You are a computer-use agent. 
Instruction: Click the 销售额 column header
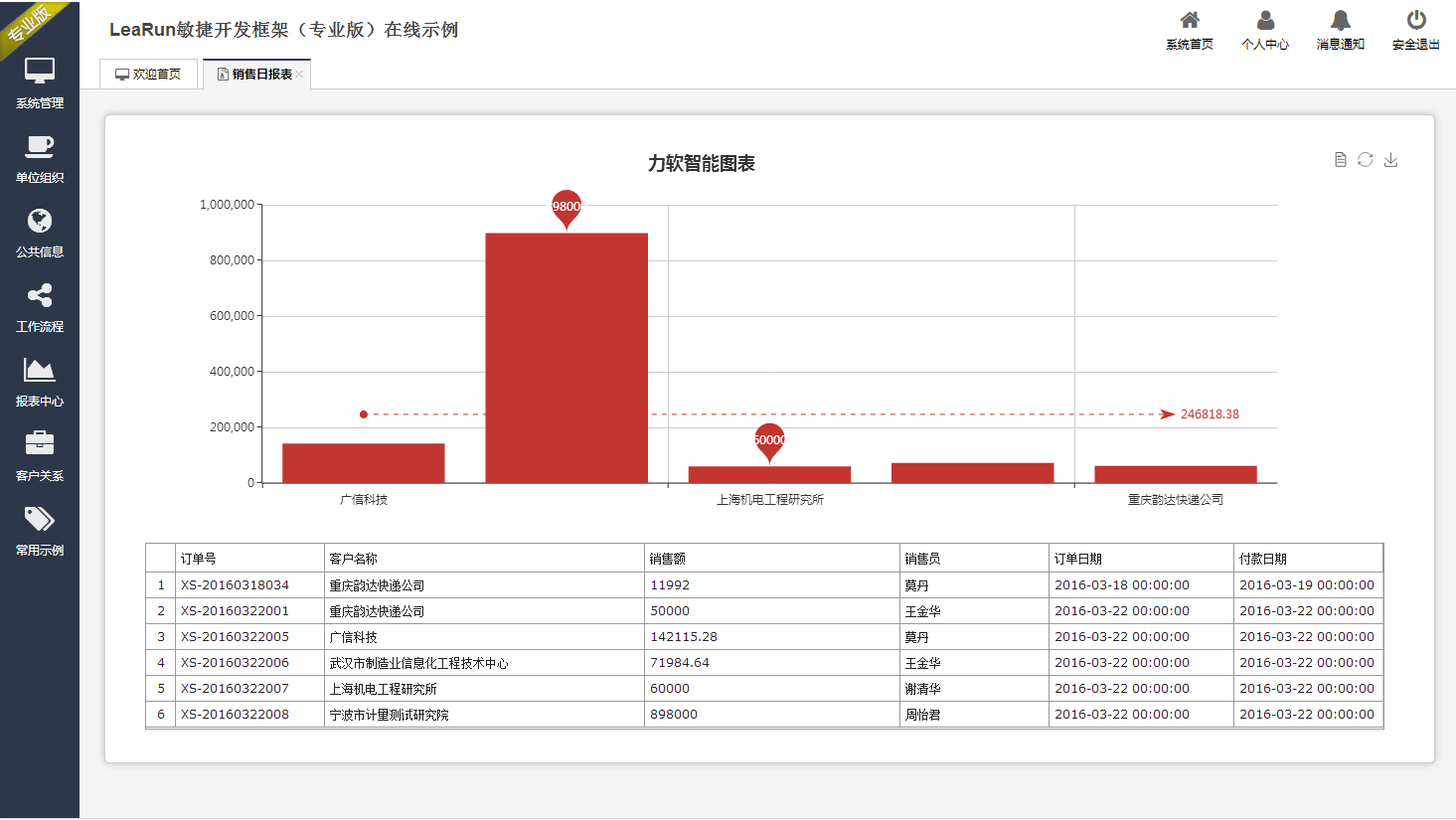pyautogui.click(x=772, y=559)
